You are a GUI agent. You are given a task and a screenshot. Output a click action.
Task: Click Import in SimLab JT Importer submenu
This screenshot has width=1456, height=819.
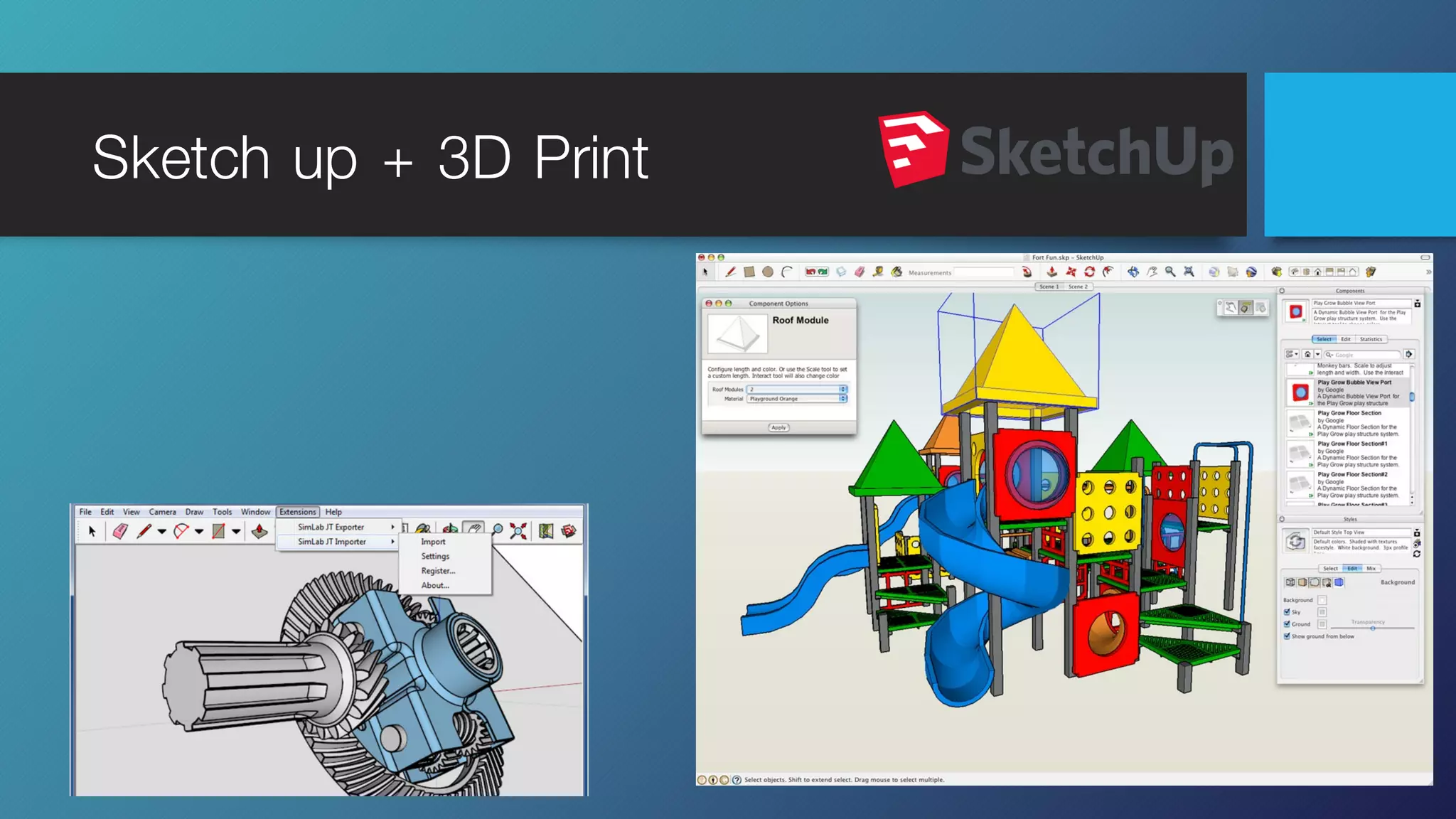(433, 542)
